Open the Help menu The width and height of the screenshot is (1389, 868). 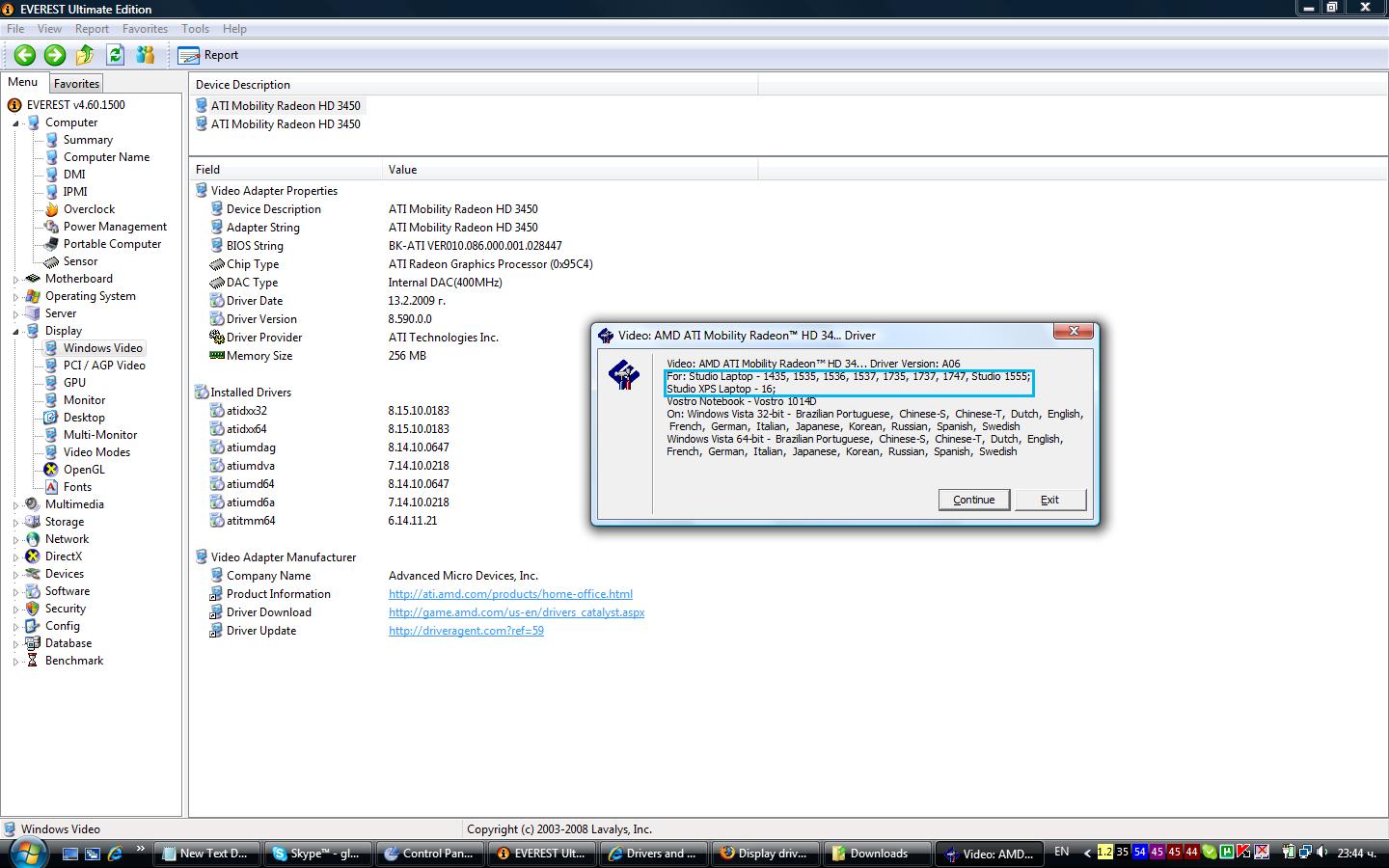point(234,29)
